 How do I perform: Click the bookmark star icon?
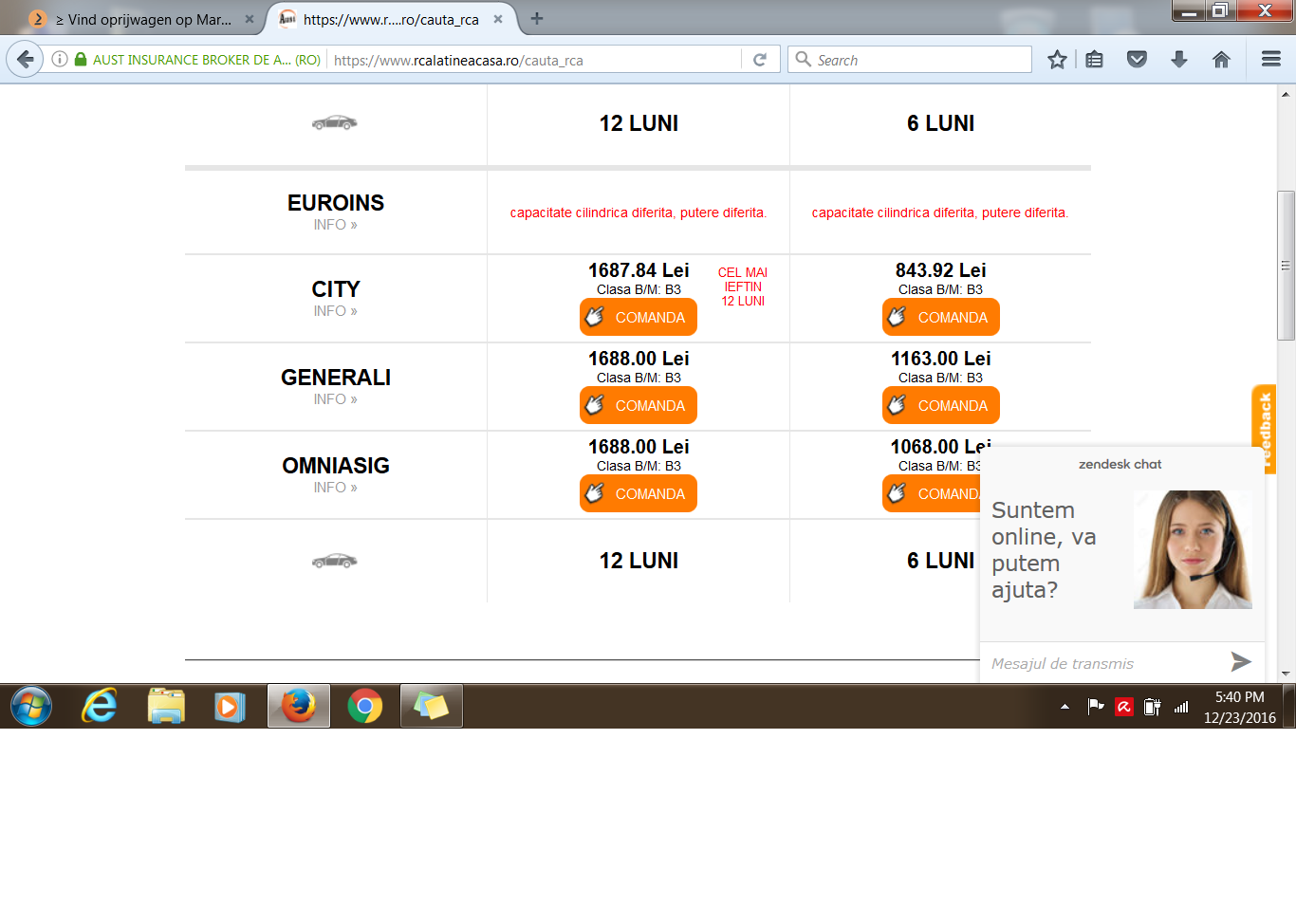[x=1057, y=60]
